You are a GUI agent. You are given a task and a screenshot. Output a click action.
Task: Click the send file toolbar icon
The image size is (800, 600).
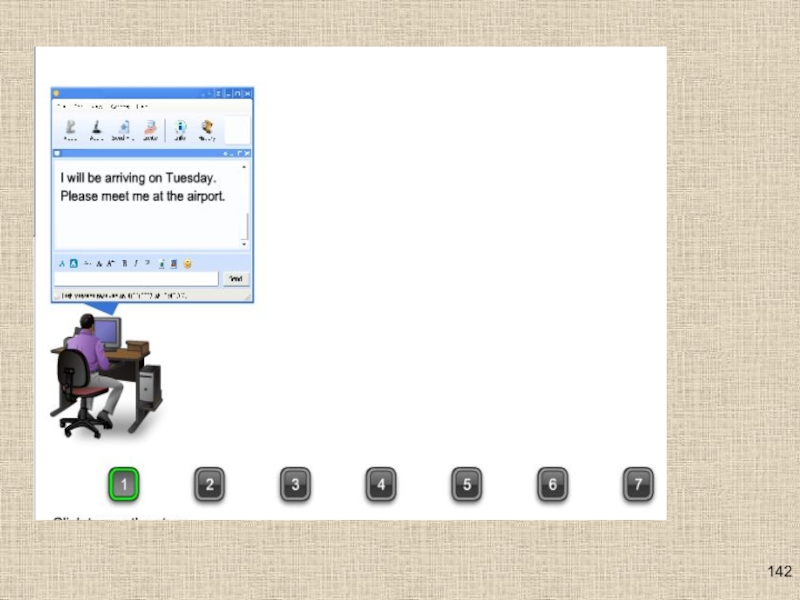click(123, 130)
